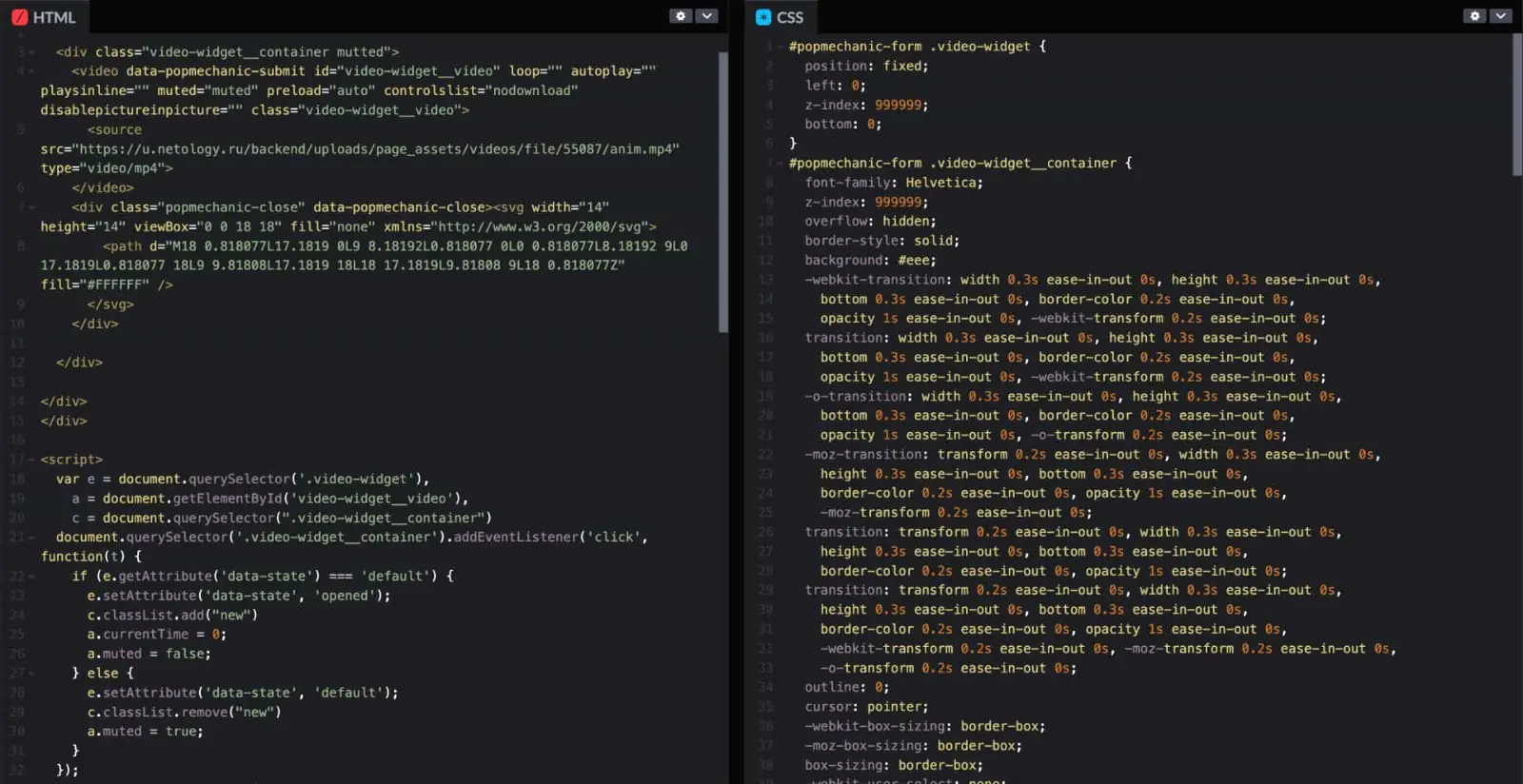The height and width of the screenshot is (784, 1523).
Task: Collapse the script block at HTML line 17
Action: (31, 460)
